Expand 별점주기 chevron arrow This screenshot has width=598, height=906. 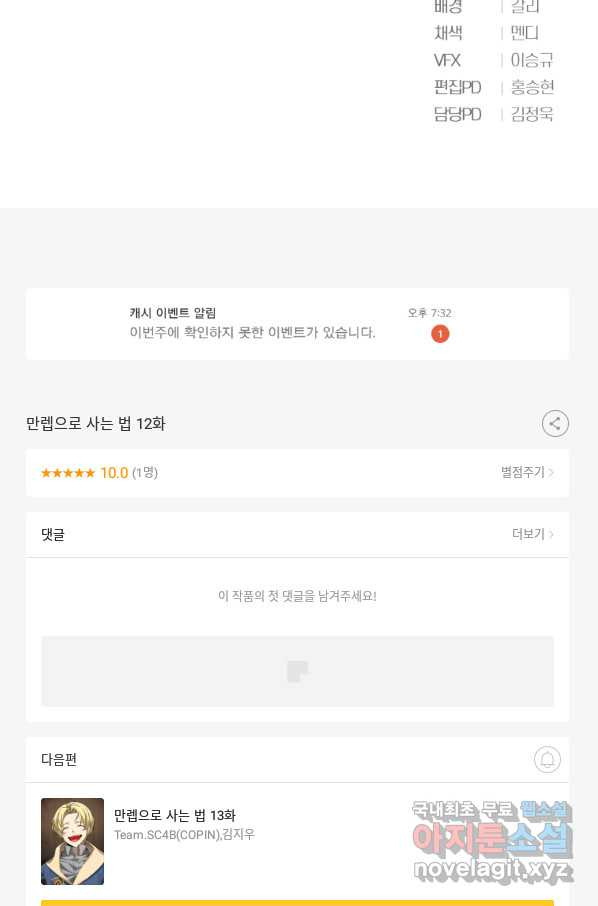[x=551, y=473]
